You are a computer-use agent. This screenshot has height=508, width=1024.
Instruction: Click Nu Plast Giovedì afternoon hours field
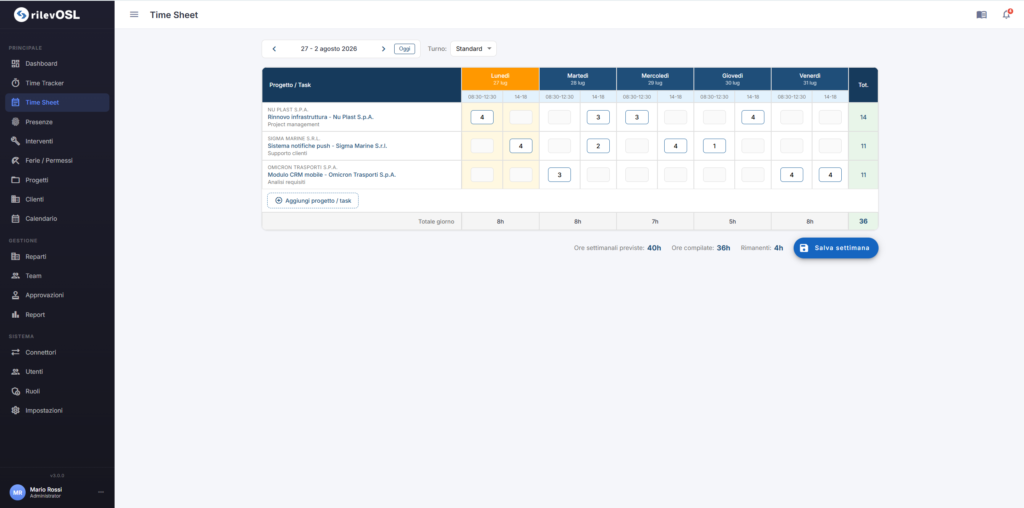pos(752,118)
